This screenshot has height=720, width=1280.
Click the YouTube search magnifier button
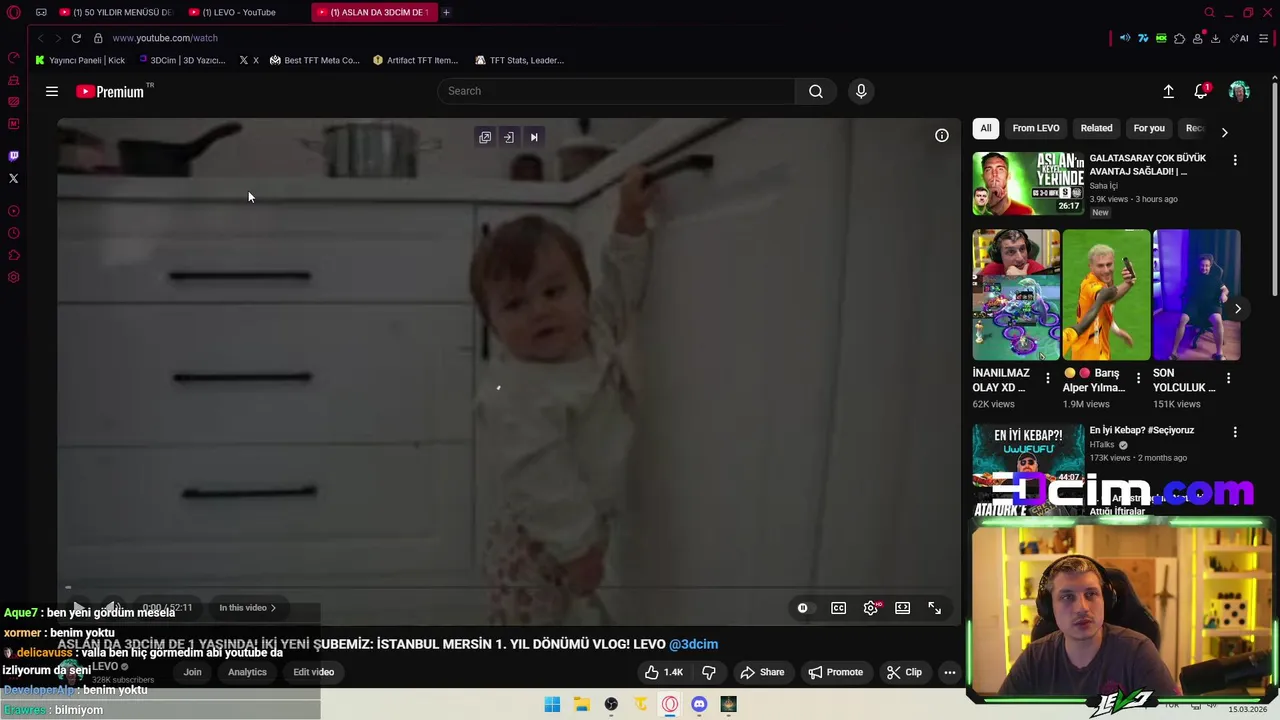click(x=816, y=91)
